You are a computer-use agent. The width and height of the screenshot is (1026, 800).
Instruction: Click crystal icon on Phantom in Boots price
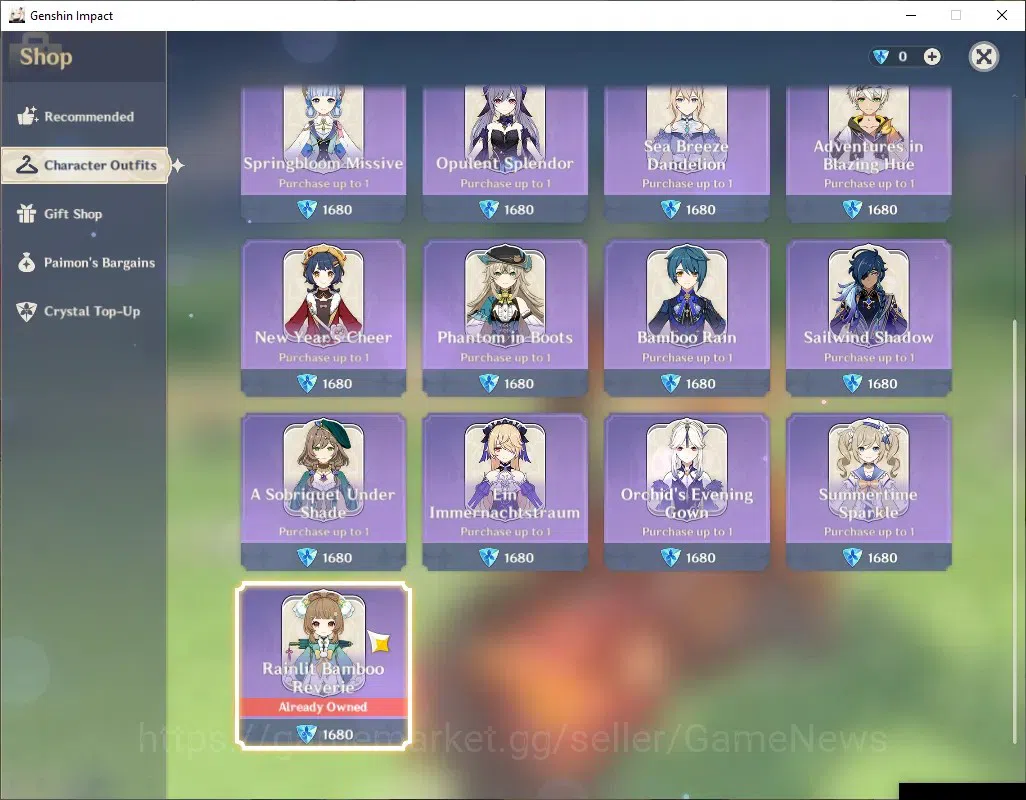tap(488, 383)
